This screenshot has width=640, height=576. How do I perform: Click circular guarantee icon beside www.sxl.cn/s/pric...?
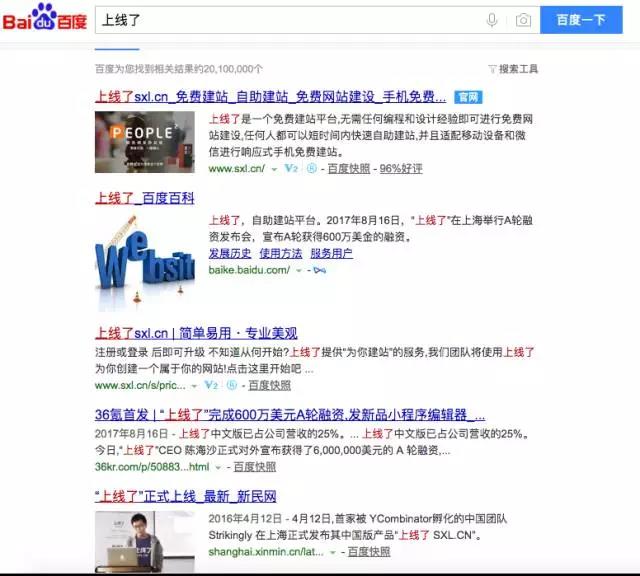point(231,385)
